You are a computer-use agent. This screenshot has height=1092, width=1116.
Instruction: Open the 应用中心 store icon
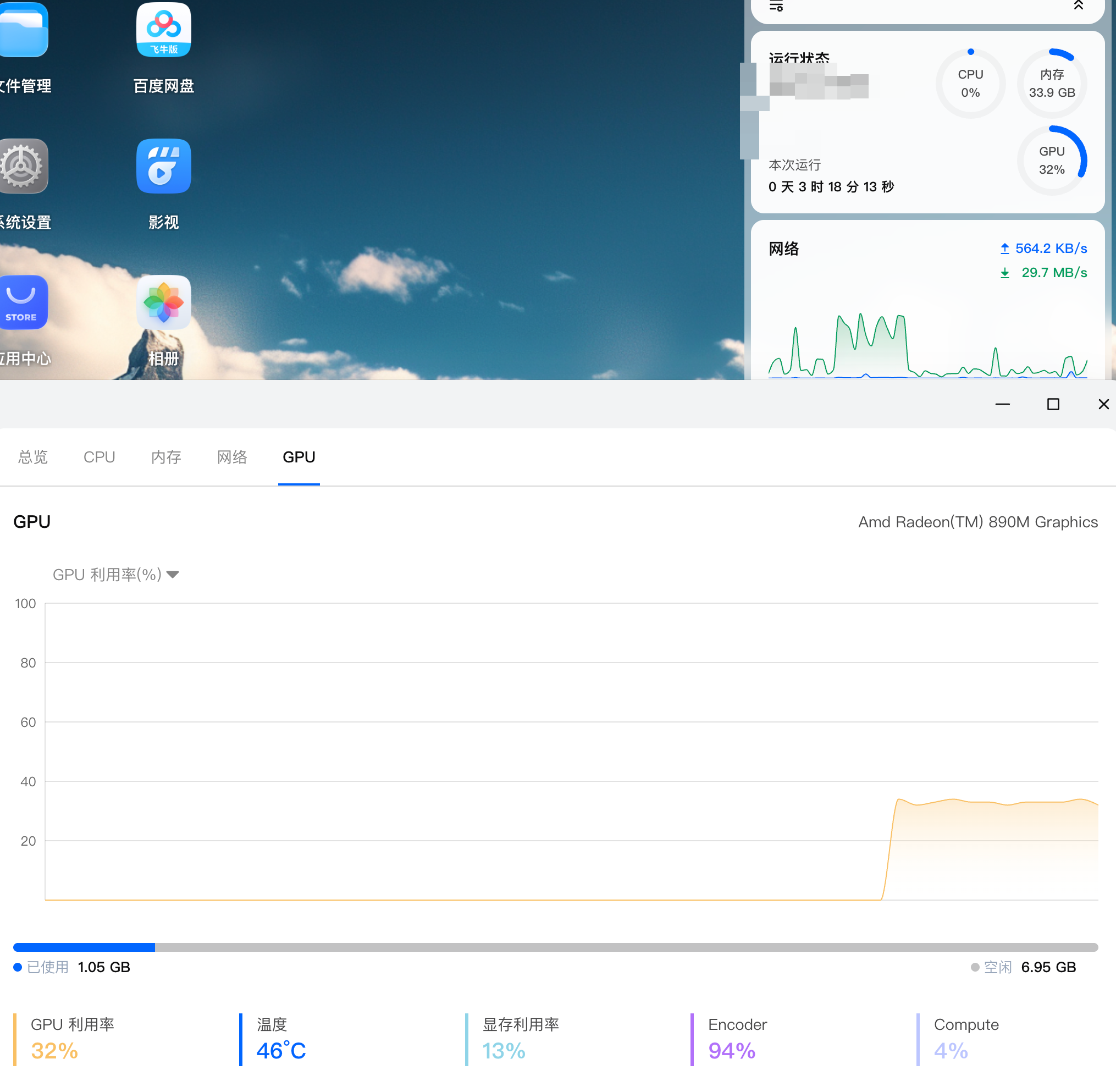(x=23, y=302)
